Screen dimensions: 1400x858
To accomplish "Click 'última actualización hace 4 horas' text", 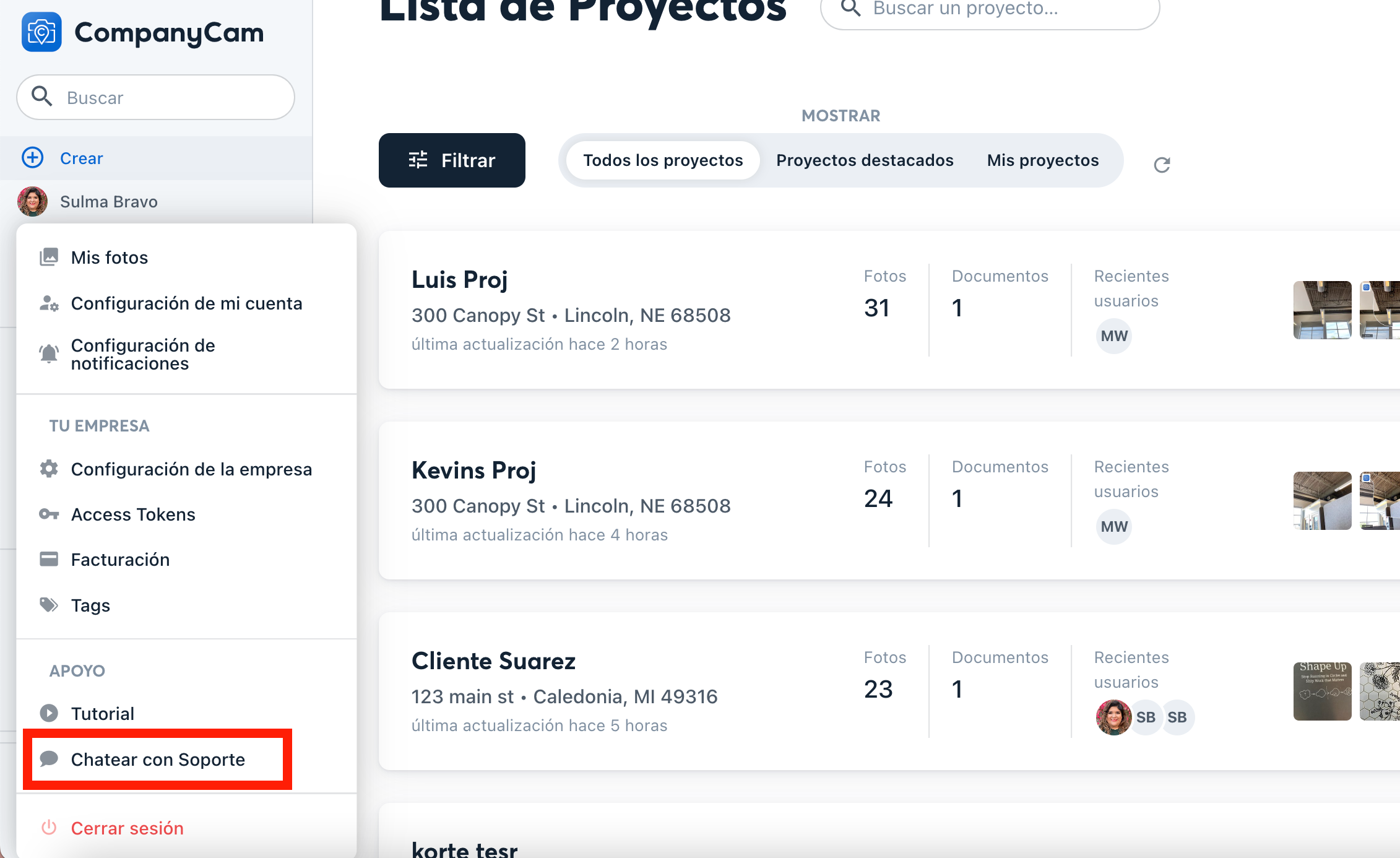I will tap(540, 535).
